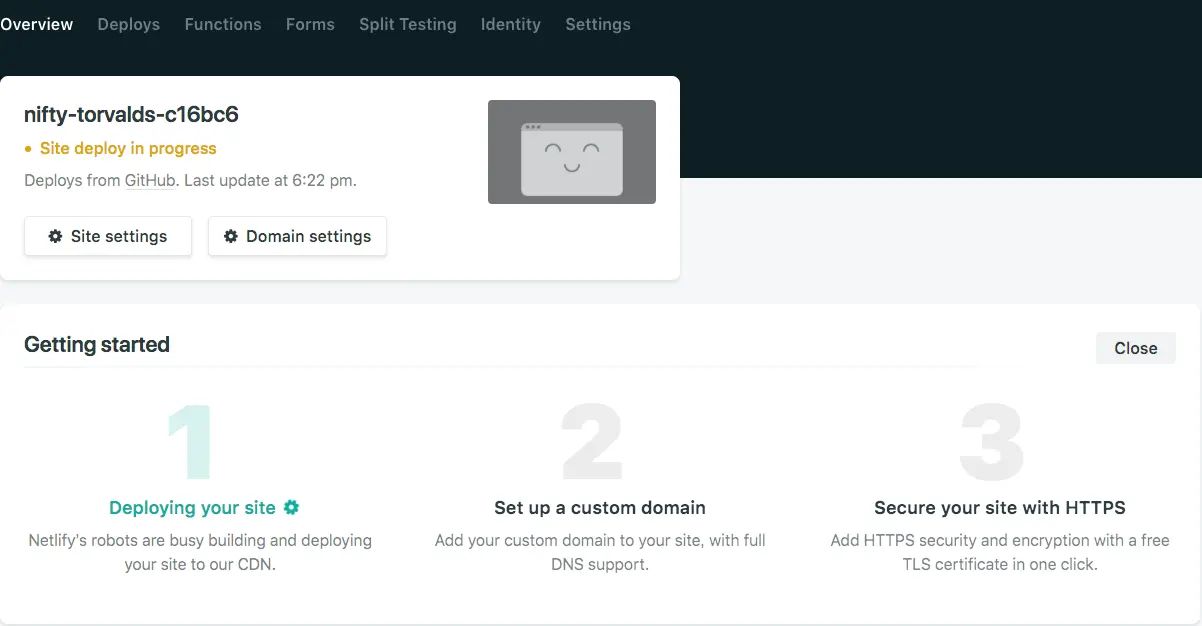The image size is (1202, 626).
Task: Click the large step number 1
Action: click(x=190, y=442)
